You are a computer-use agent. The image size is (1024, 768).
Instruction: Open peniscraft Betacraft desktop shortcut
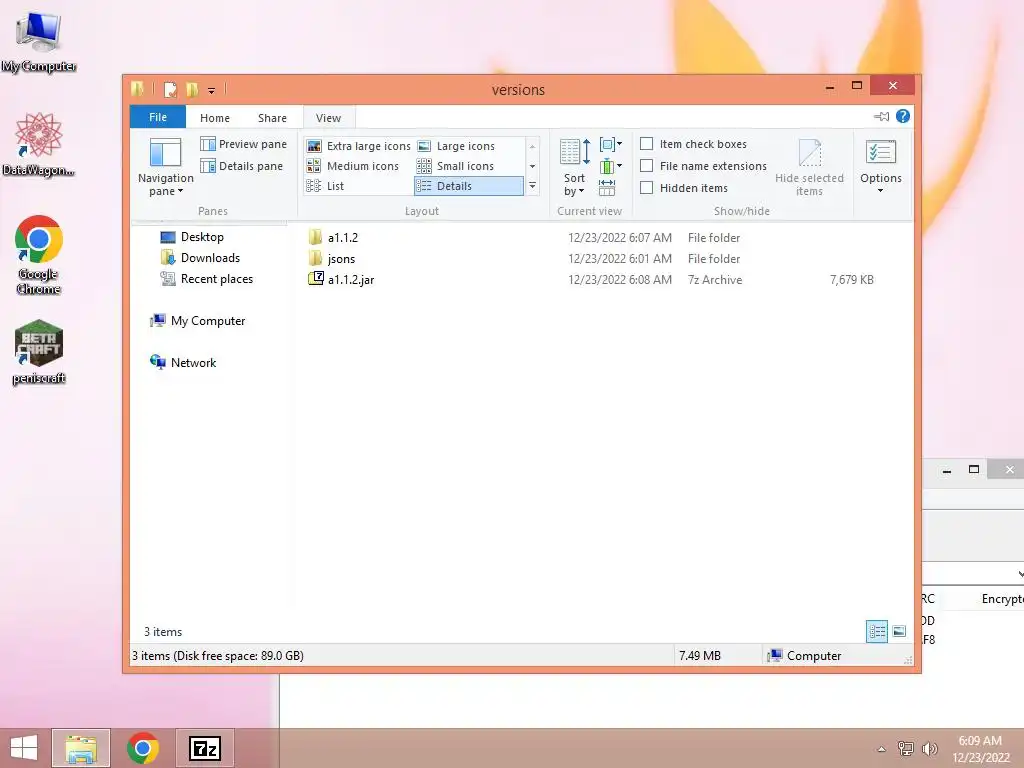pyautogui.click(x=39, y=353)
